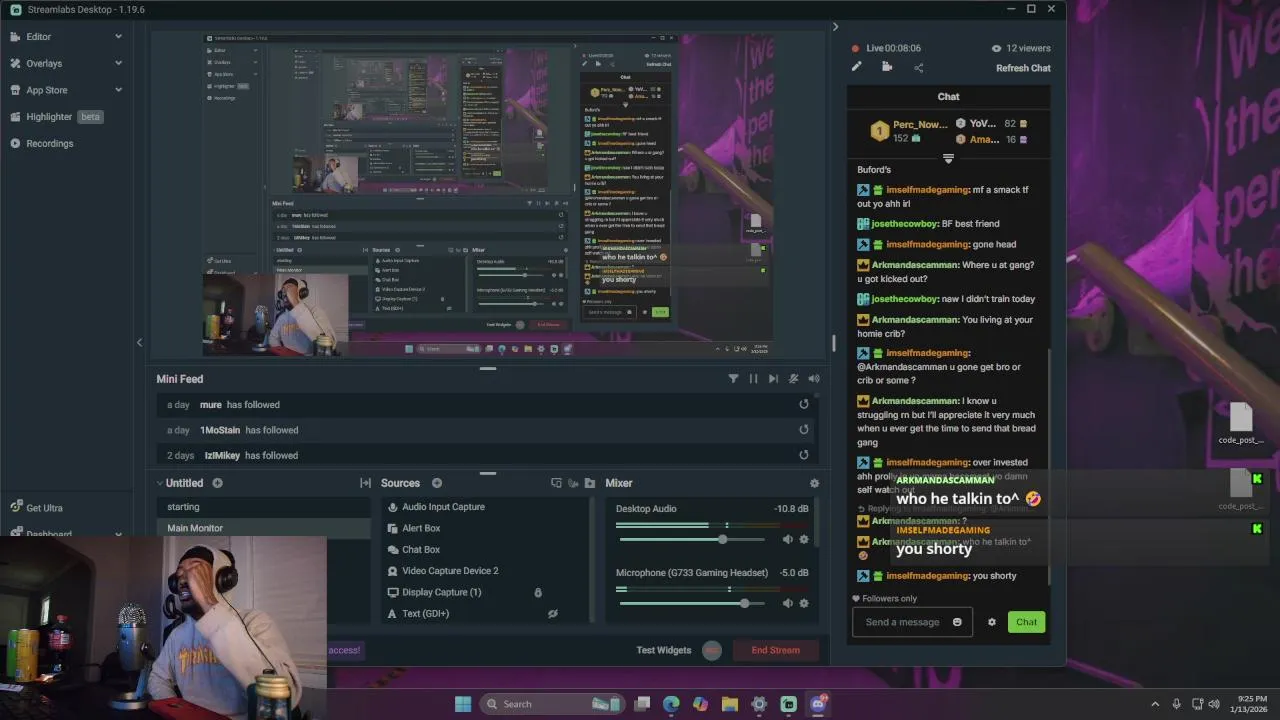Open the Windows Start menu
Screen dimensions: 1280x720
[463, 704]
